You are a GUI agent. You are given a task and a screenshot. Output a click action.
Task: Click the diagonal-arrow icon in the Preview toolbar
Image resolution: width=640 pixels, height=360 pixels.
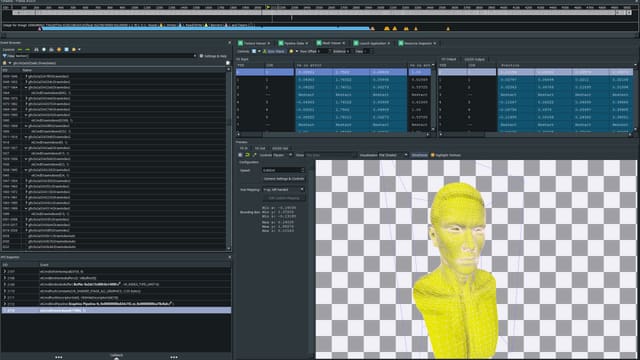[255, 155]
